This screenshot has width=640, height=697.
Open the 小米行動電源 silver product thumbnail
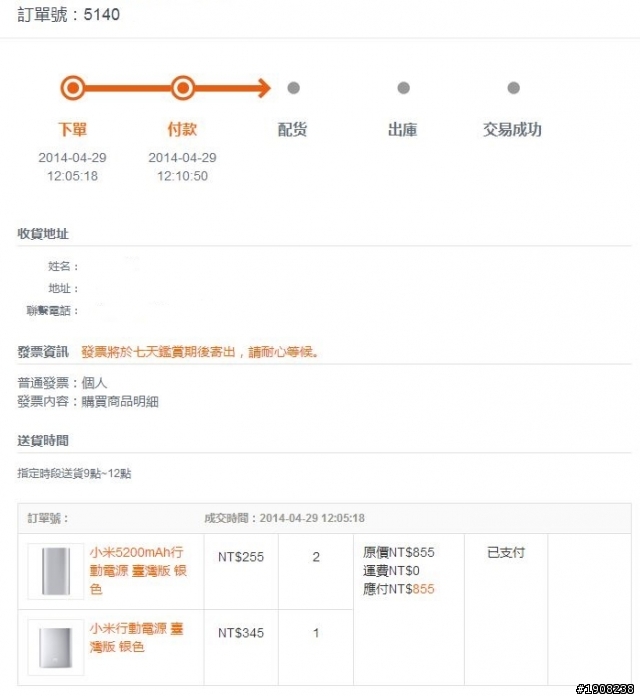coord(56,647)
